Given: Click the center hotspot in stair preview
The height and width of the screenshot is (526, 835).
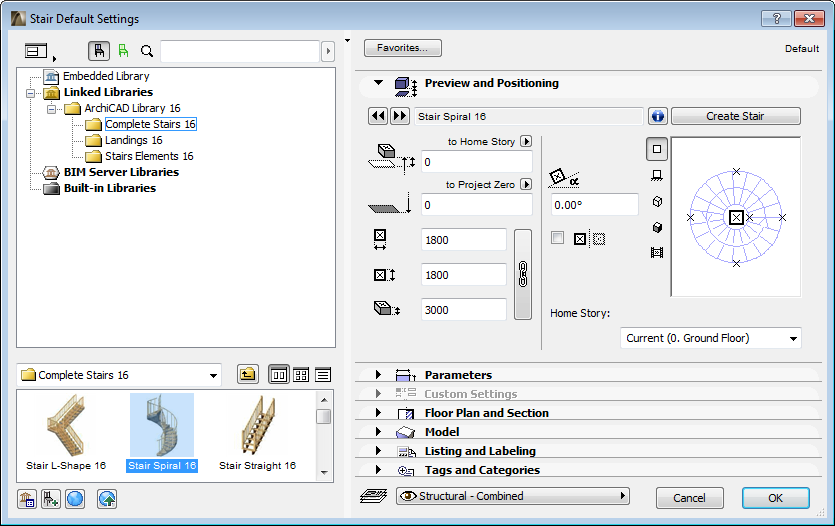Looking at the screenshot, I should pyautogui.click(x=736, y=217).
